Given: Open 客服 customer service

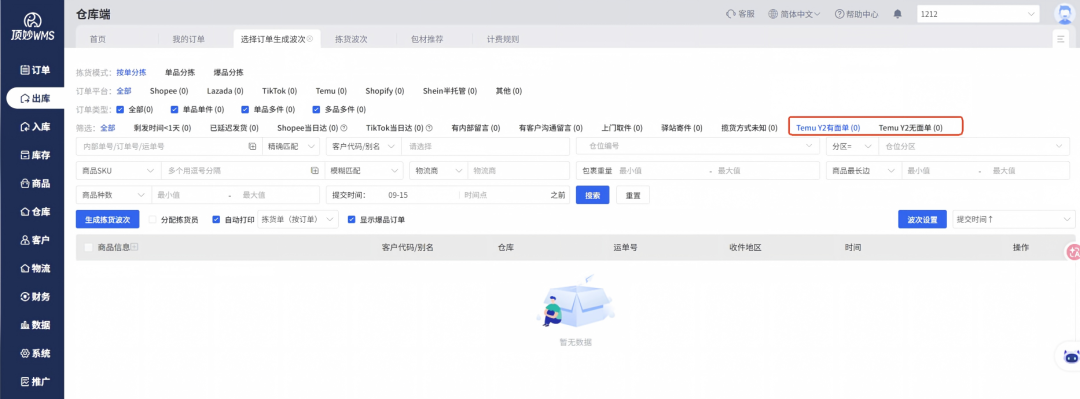Looking at the screenshot, I should pyautogui.click(x=740, y=14).
